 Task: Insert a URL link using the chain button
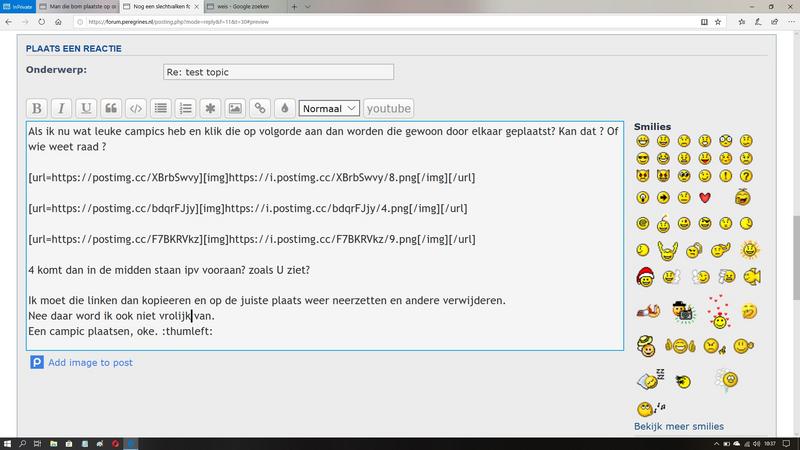260,108
